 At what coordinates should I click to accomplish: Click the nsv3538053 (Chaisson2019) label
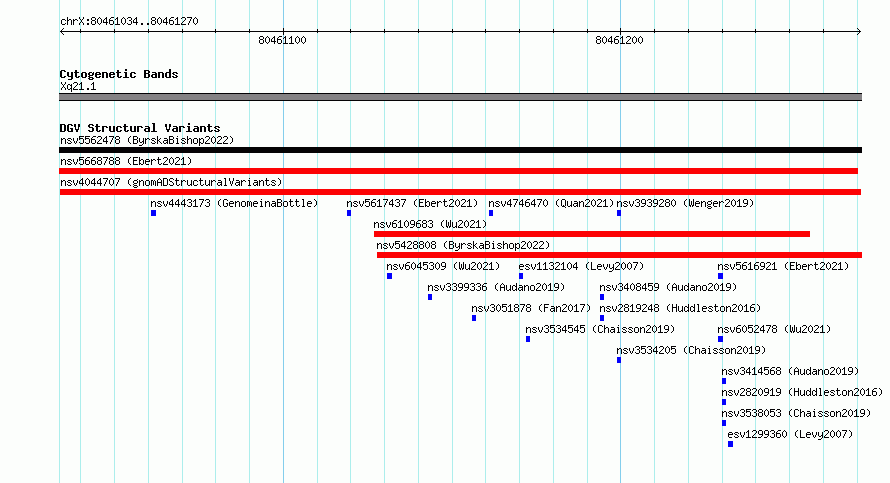point(796,413)
